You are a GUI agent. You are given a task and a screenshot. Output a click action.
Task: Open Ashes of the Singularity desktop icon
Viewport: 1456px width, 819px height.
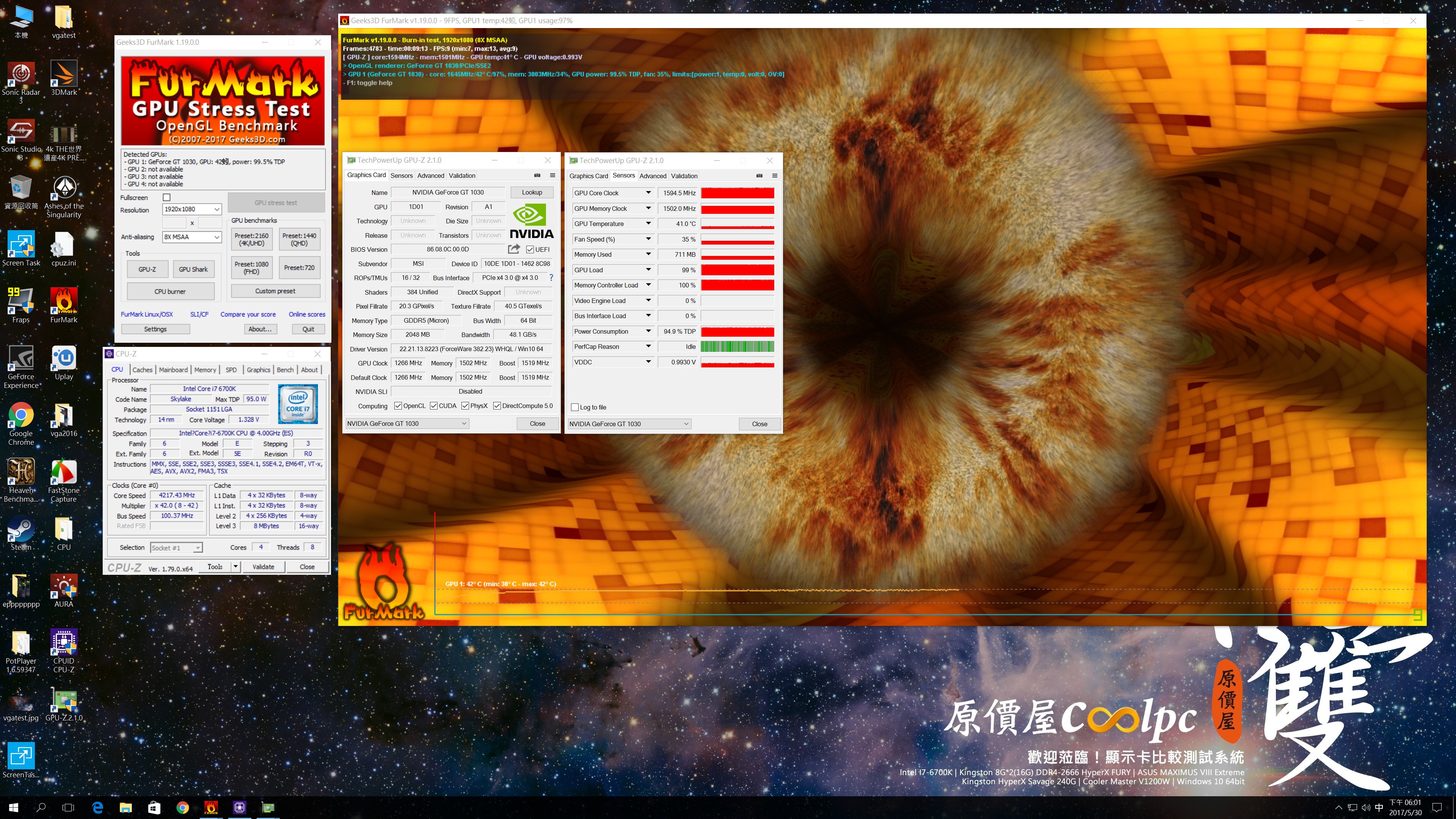coord(64,196)
